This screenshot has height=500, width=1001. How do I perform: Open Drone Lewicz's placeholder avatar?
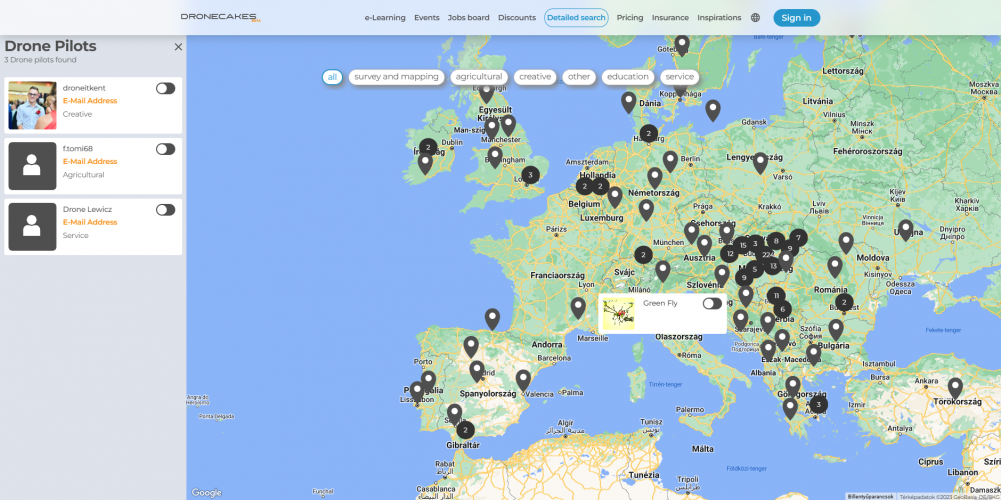tap(32, 227)
